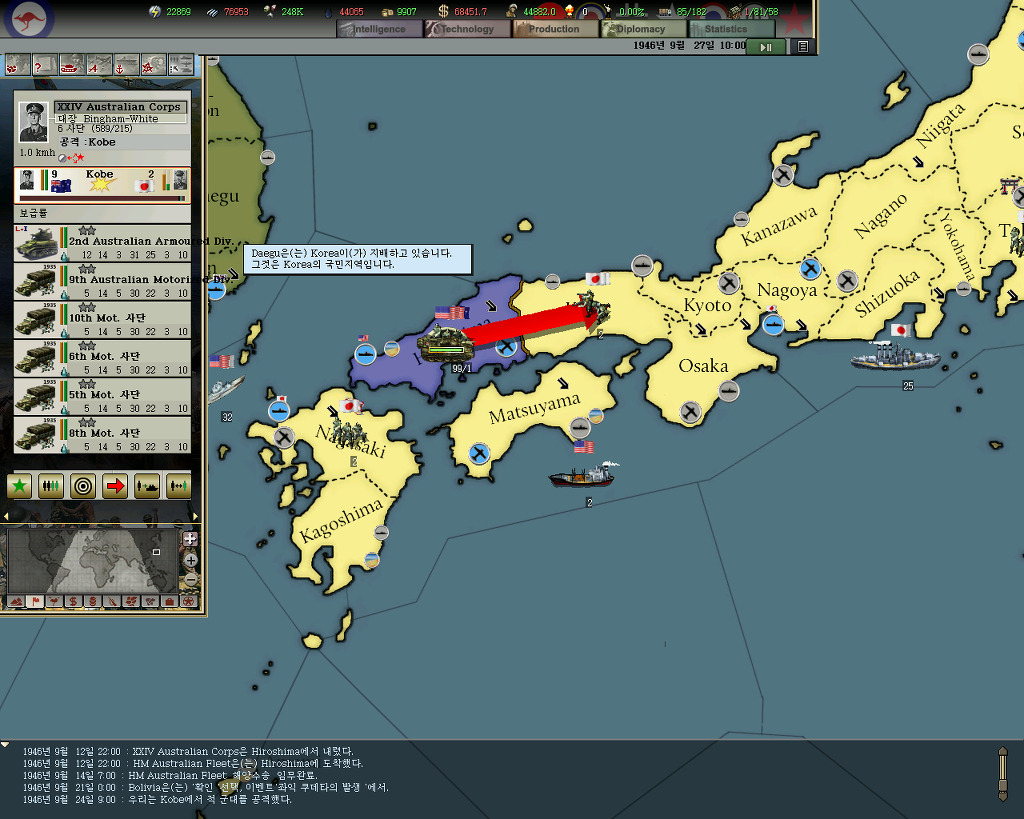Image resolution: width=1024 pixels, height=819 pixels.
Task: Open the main menu list button
Action: point(803,47)
